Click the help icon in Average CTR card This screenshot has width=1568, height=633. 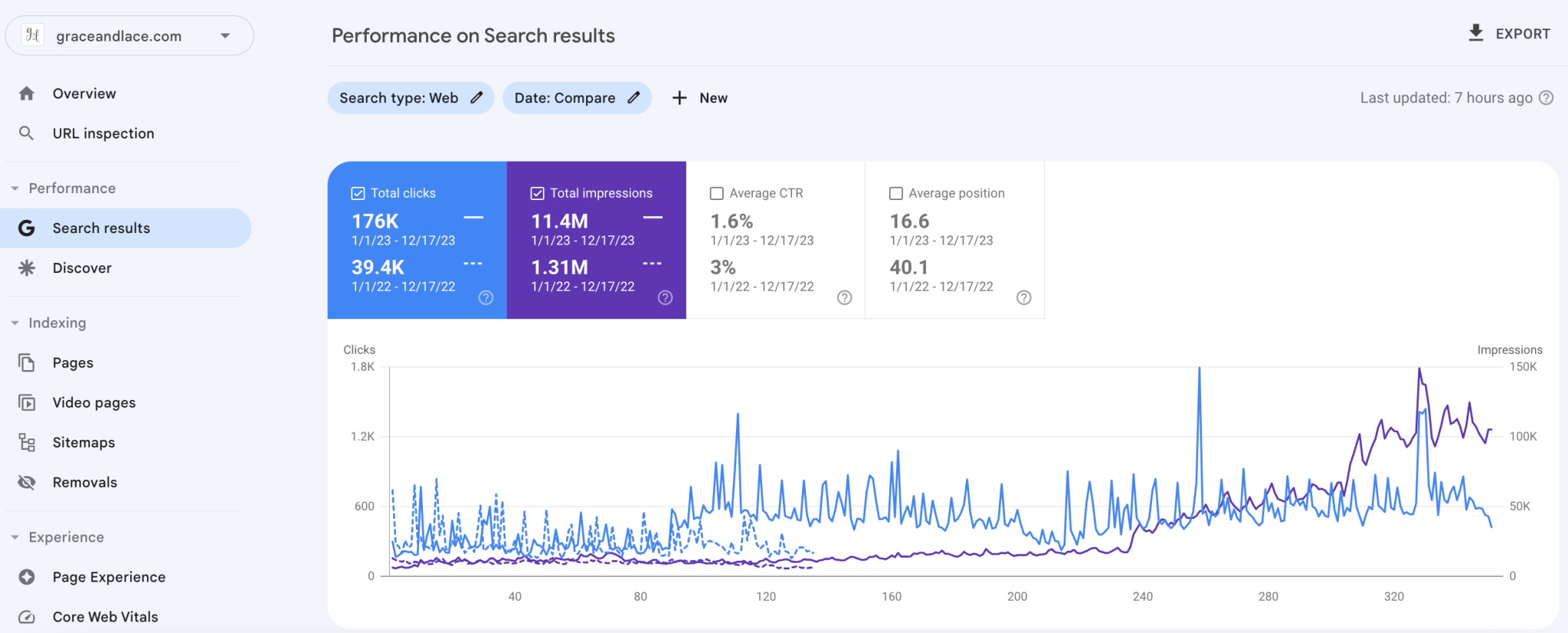[844, 297]
